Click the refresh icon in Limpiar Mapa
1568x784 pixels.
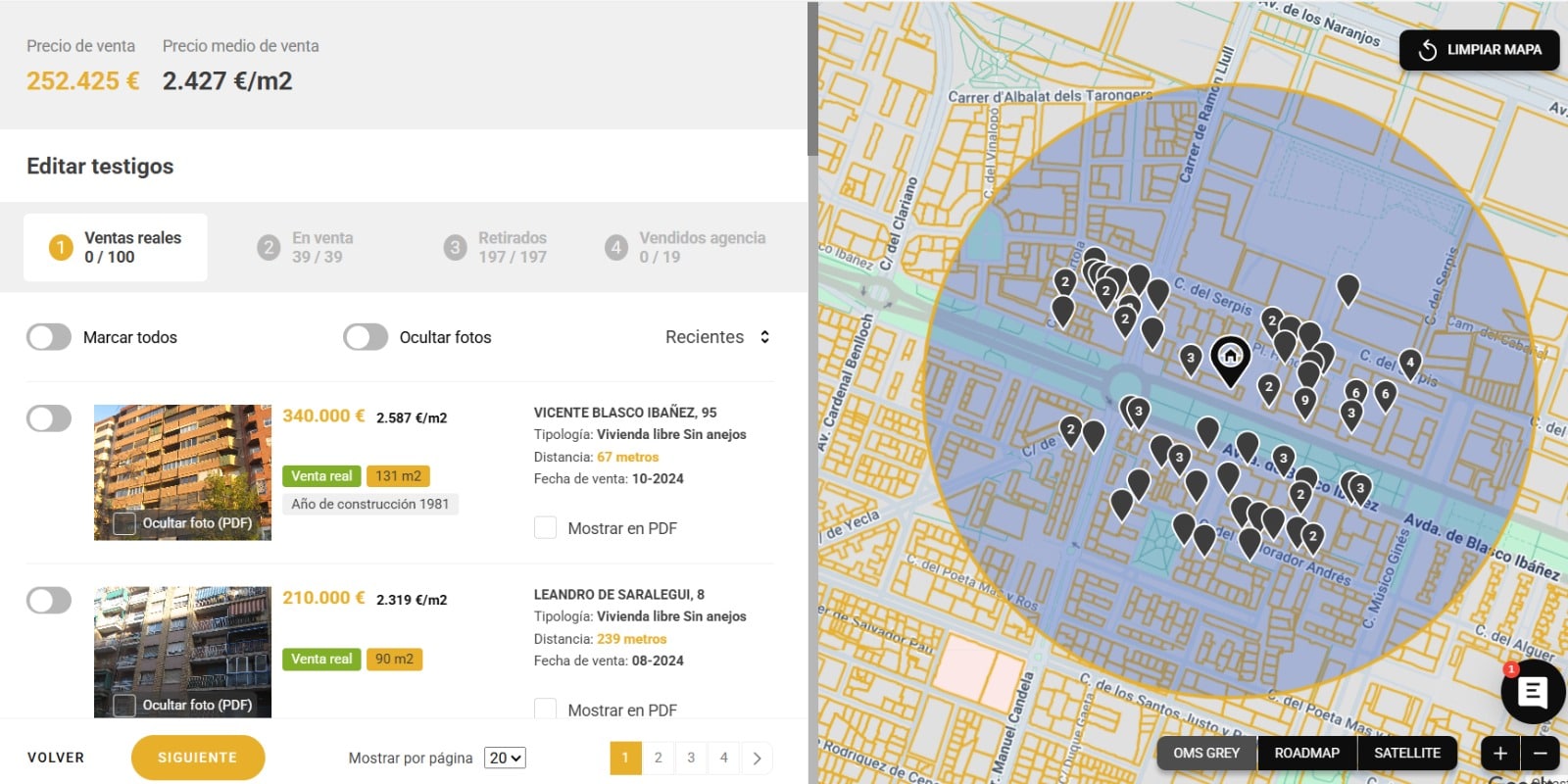(x=1427, y=50)
